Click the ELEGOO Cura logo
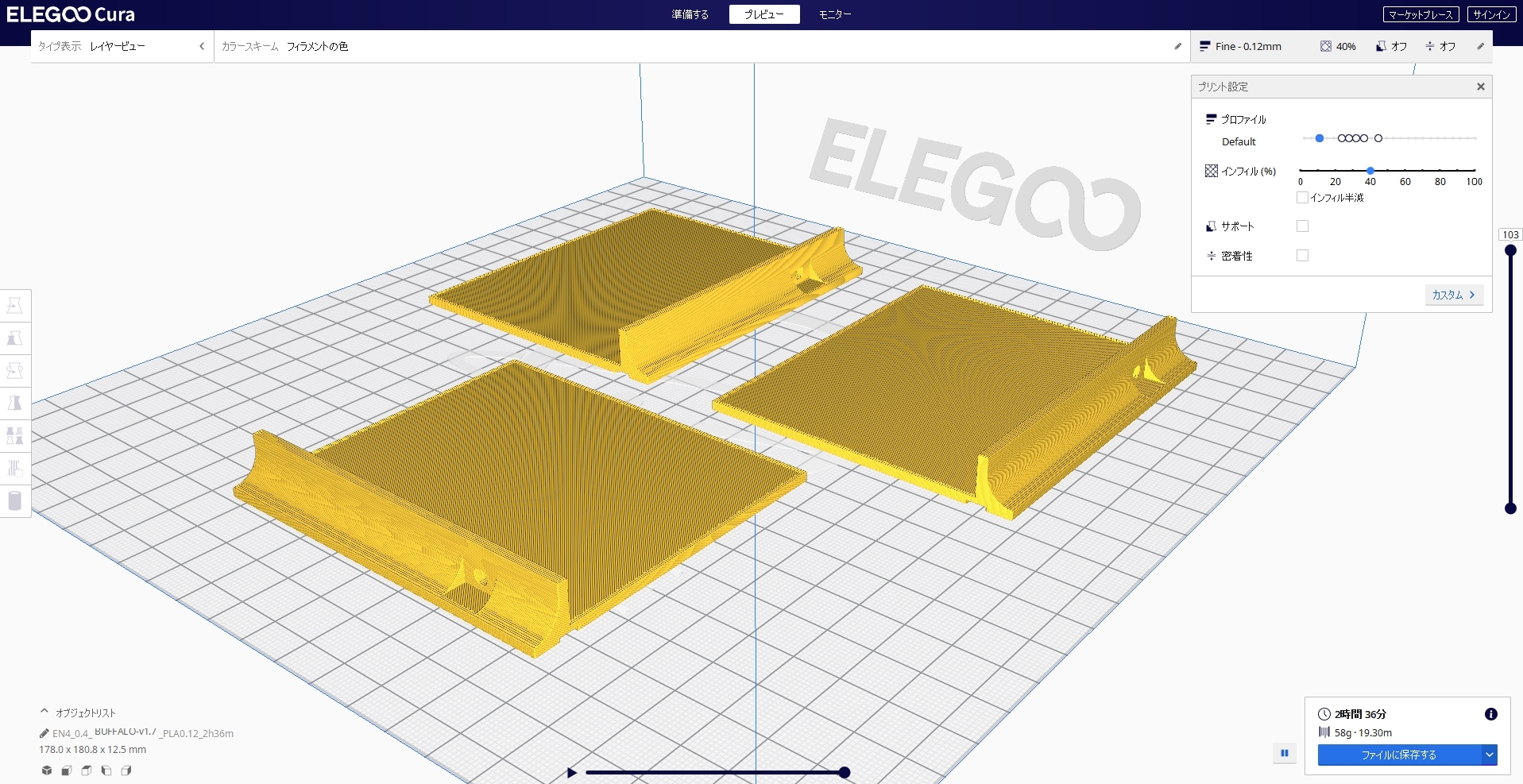This screenshot has height=784, width=1523. pyautogui.click(x=71, y=14)
